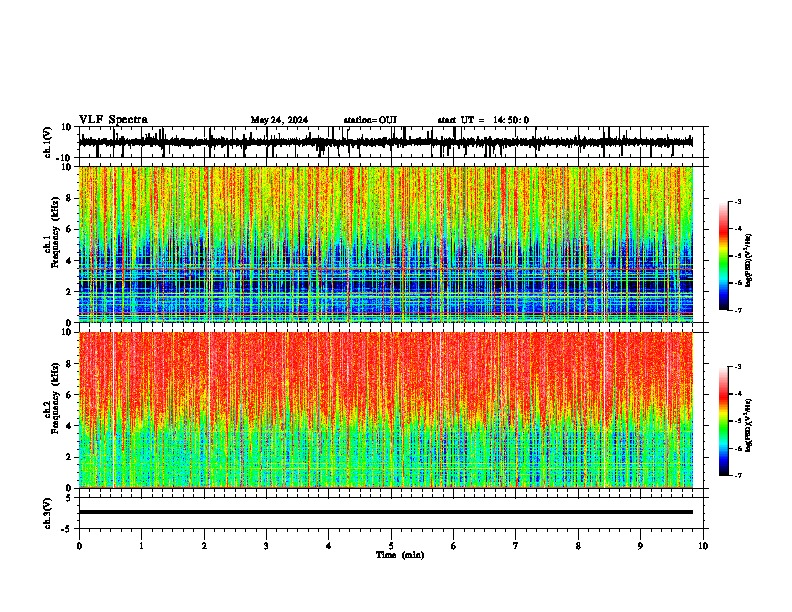
Task: Click the log(PSD) label beside ch.2 color bar
Action: (x=748, y=426)
